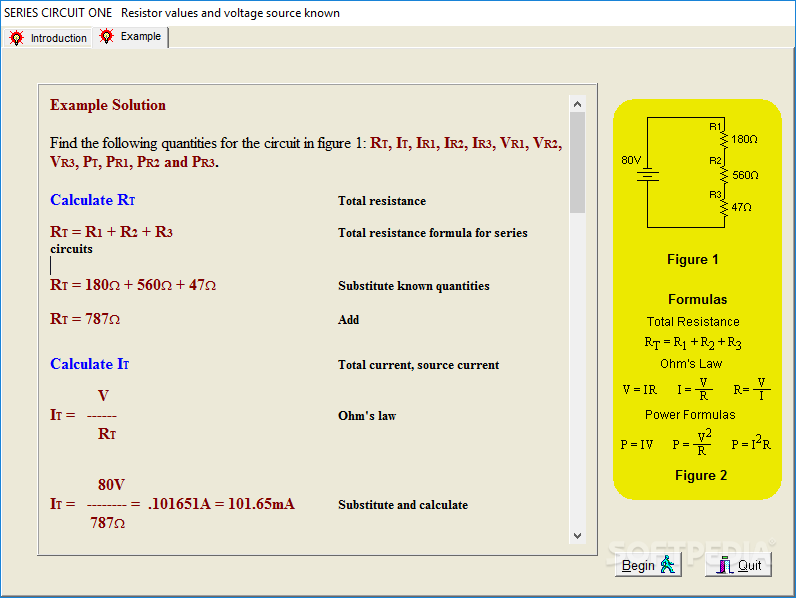The width and height of the screenshot is (796, 598).
Task: Click the equation 'RT = R1 + R2 + R3'
Action: tap(111, 232)
